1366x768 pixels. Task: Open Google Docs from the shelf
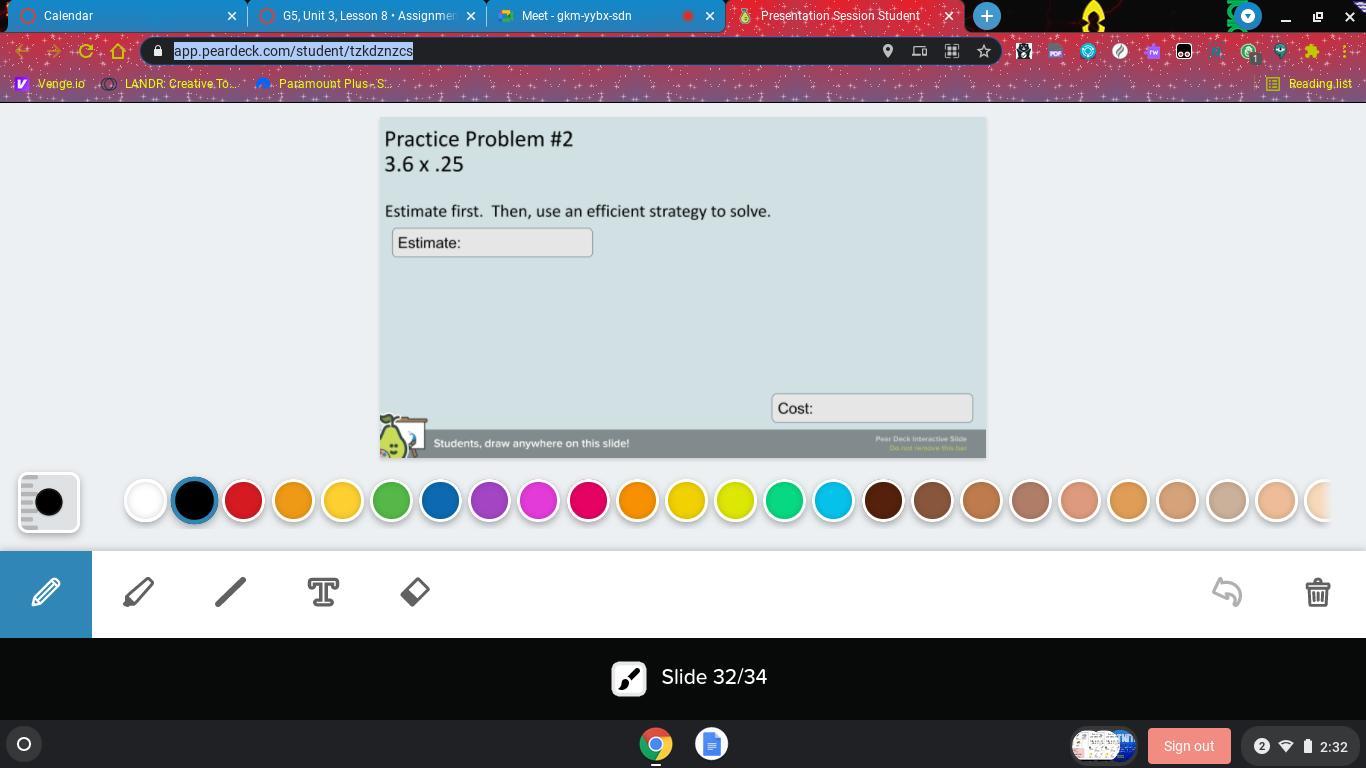coord(711,744)
